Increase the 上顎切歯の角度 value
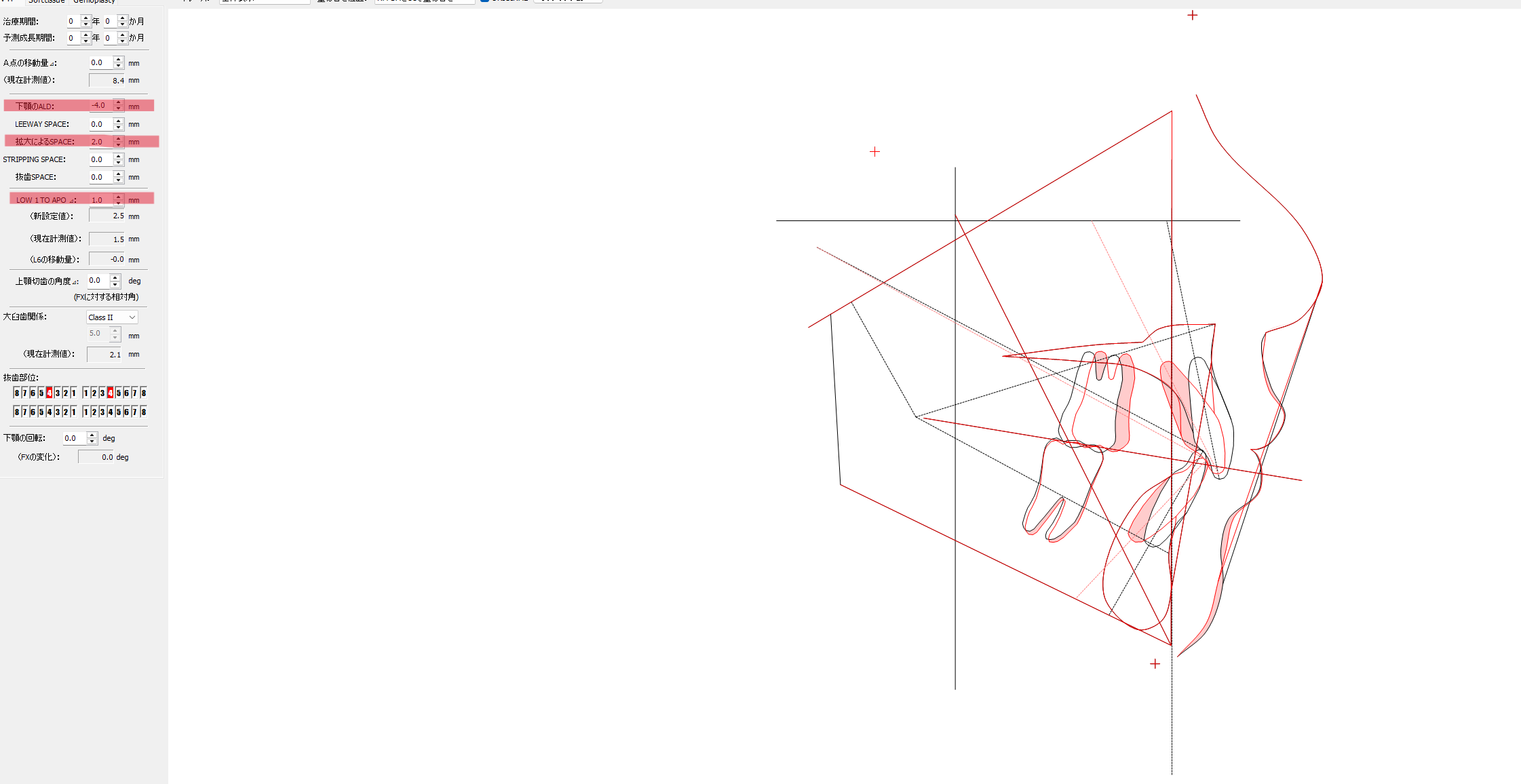This screenshot has height=784, width=1521. click(x=115, y=277)
